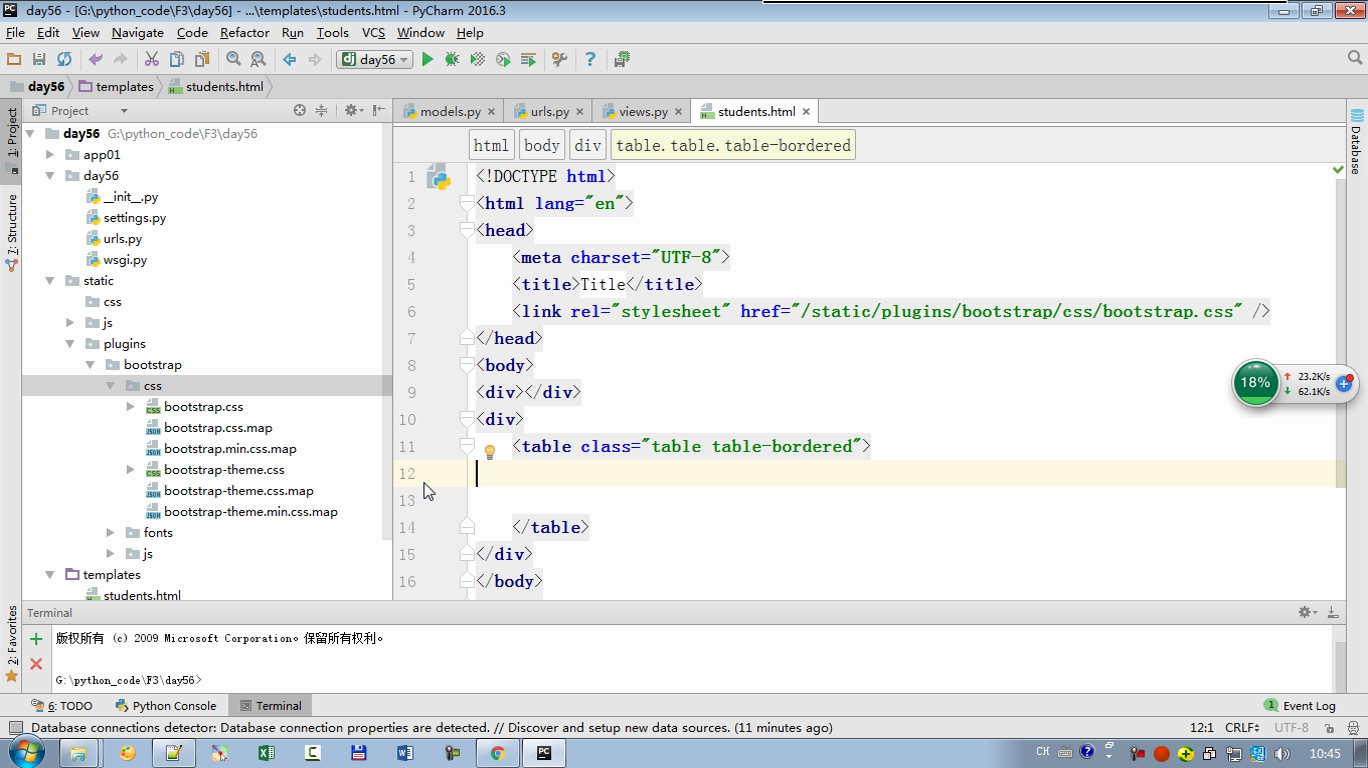The width and height of the screenshot is (1368, 768).
Task: Click the table.table.table-bordered breadcrumb
Action: pos(733,146)
